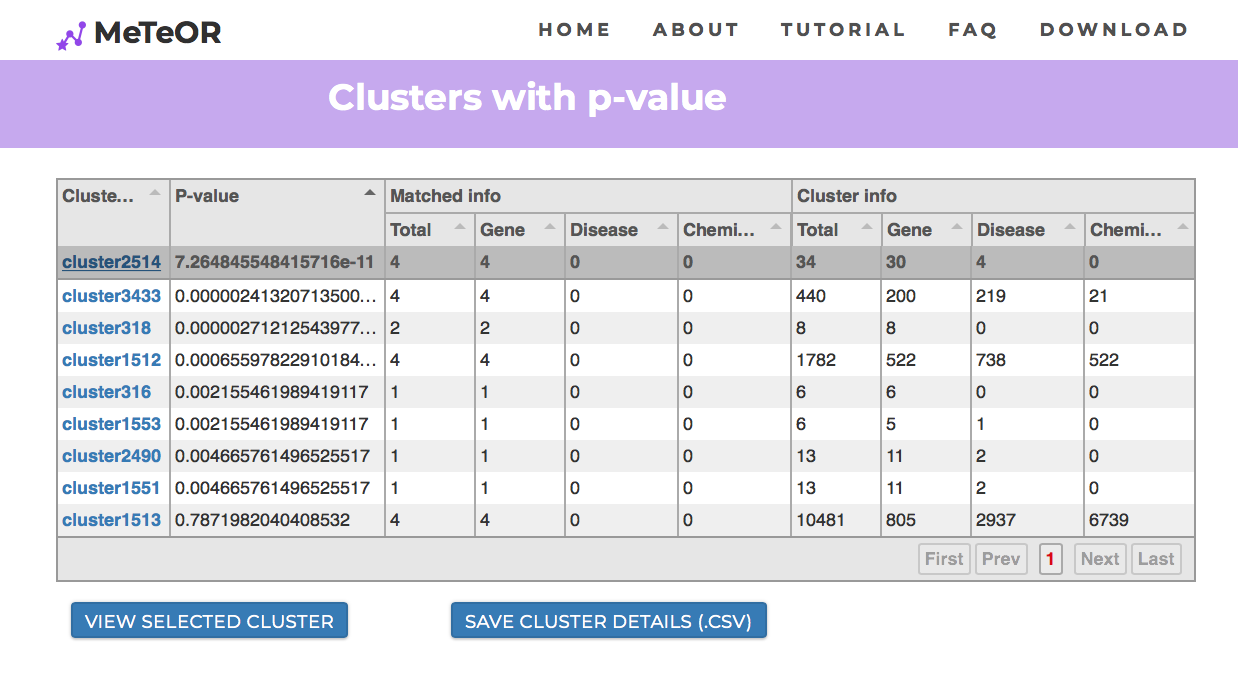Viewport: 1238px width, 682px height.
Task: Open the Home menu item
Action: (x=574, y=30)
